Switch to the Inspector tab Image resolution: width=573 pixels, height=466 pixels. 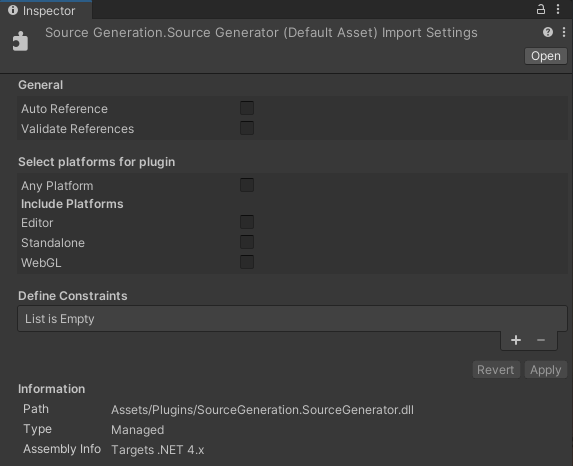(46, 10)
